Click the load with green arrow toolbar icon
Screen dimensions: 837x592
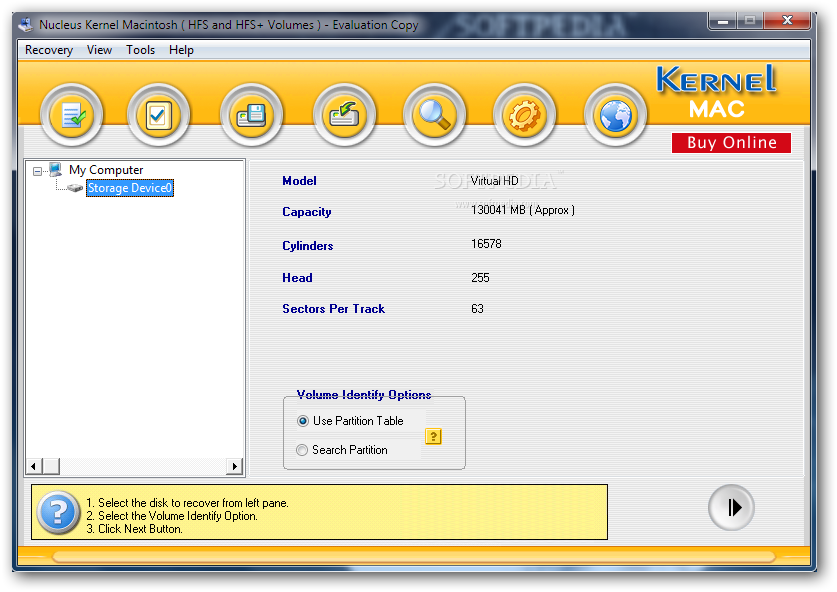pos(344,115)
